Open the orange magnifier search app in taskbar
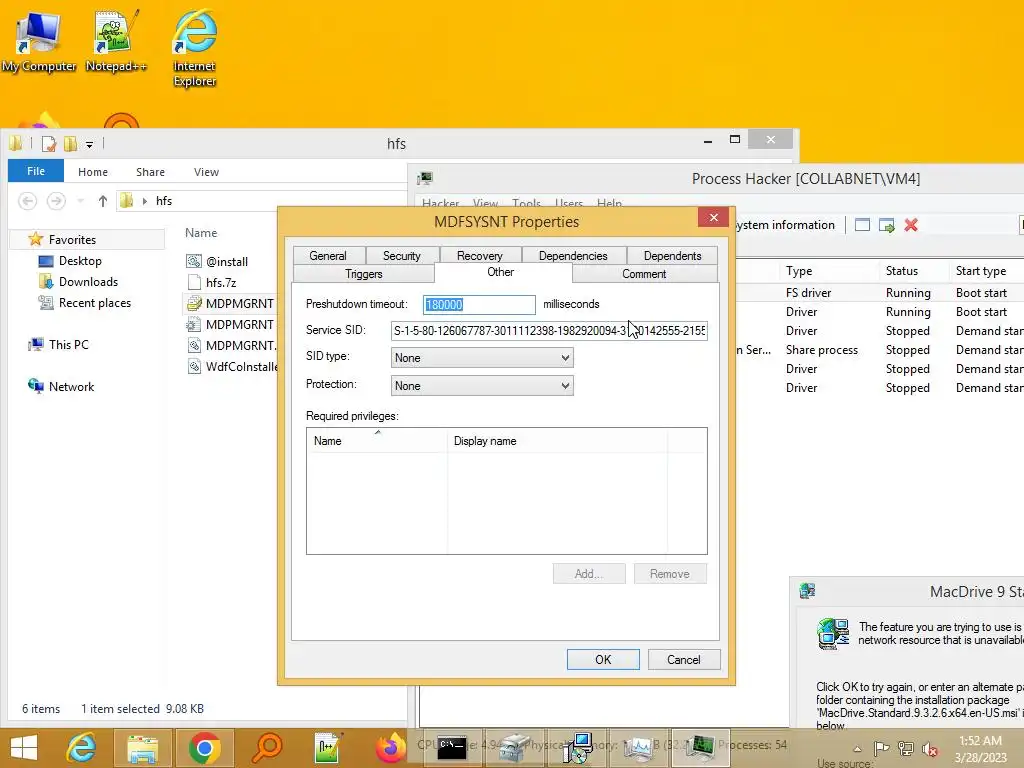The height and width of the screenshot is (768, 1024). (266, 748)
